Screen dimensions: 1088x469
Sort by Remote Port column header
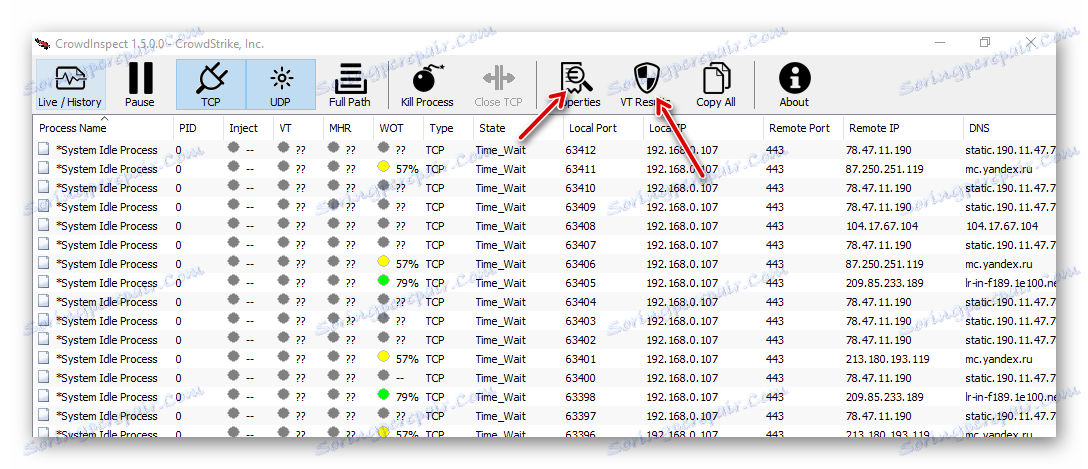pos(804,128)
